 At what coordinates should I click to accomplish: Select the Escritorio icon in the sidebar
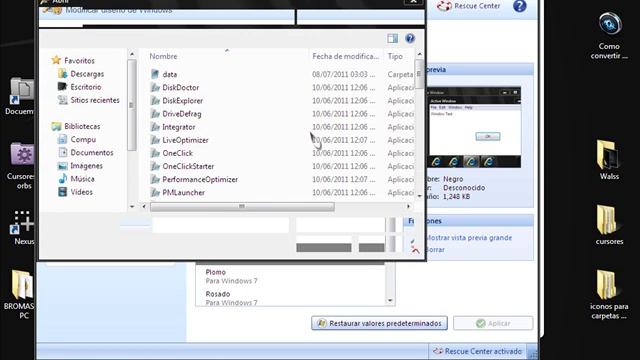[x=62, y=87]
